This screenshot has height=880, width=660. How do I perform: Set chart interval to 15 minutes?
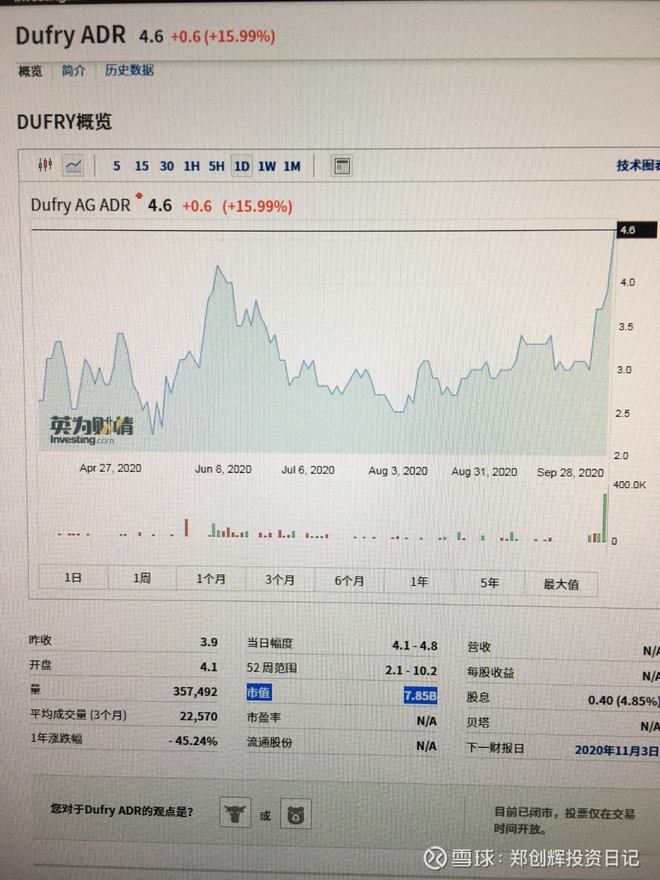pos(141,166)
